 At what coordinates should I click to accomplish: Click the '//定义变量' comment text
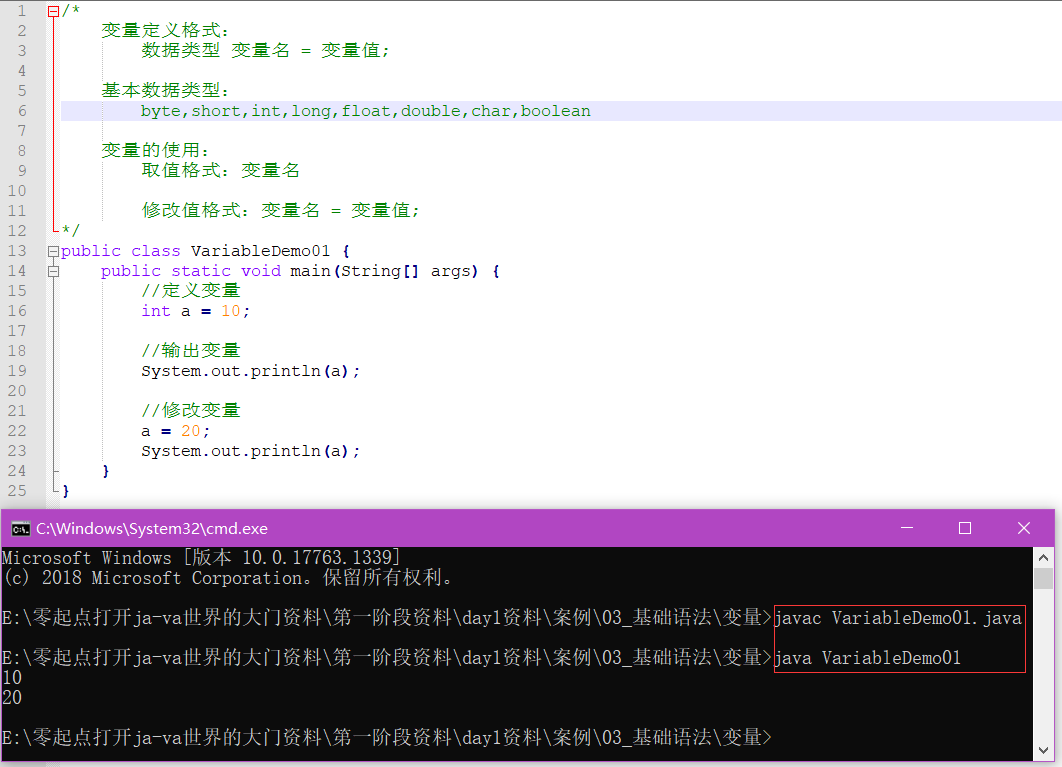point(190,290)
